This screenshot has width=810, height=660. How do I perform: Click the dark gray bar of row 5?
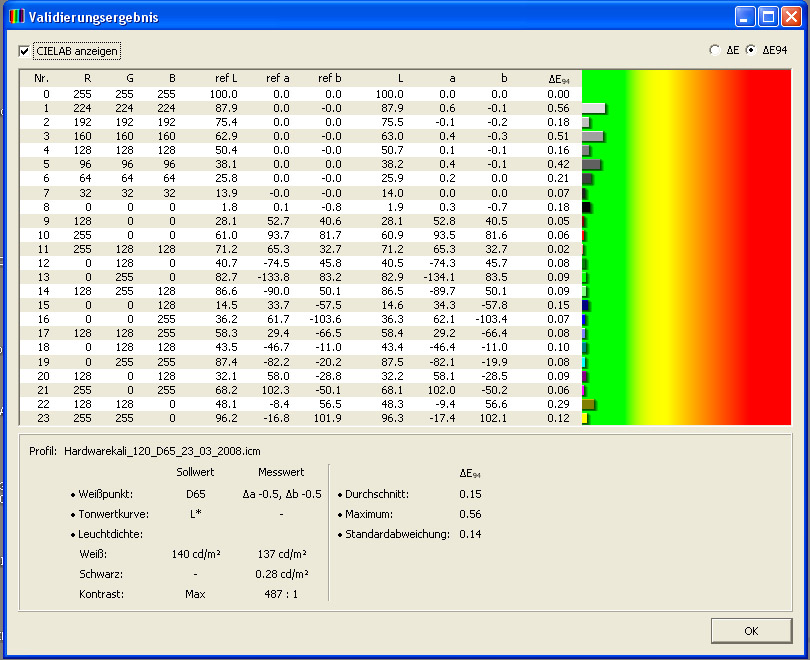point(591,164)
